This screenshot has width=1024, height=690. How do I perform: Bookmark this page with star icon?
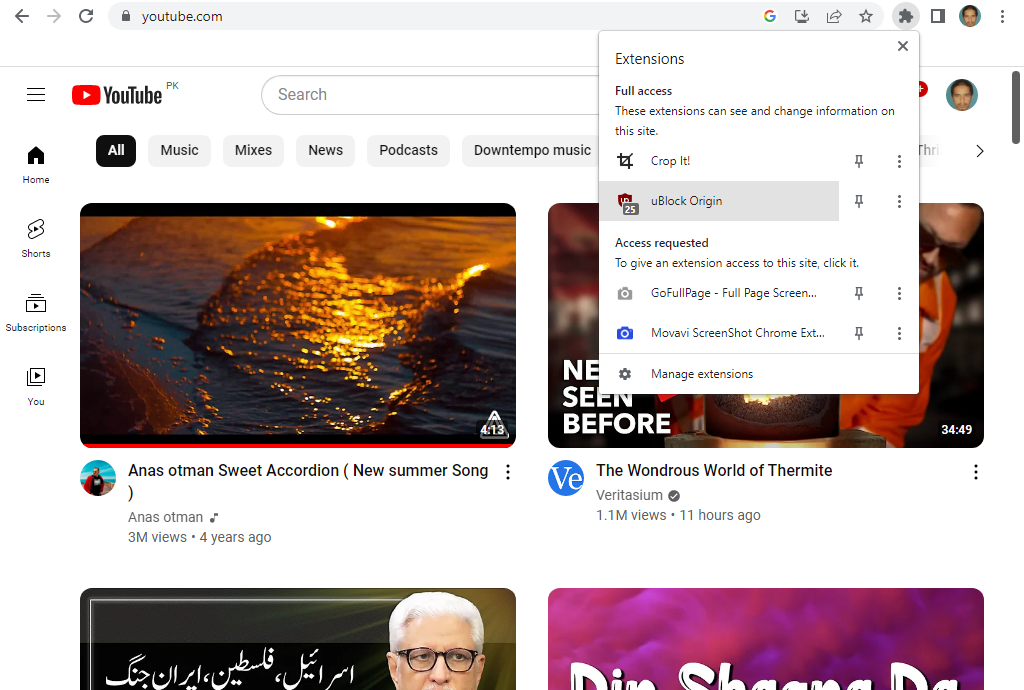point(866,16)
